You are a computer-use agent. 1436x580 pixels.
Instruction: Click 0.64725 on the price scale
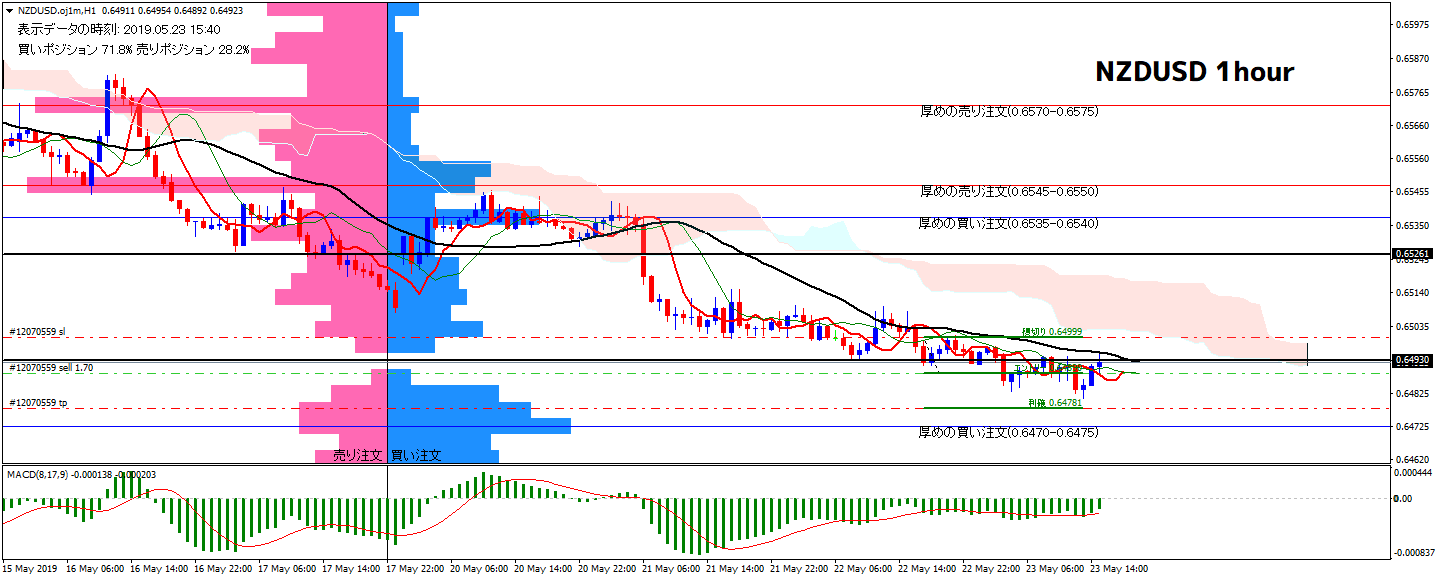coord(1412,427)
